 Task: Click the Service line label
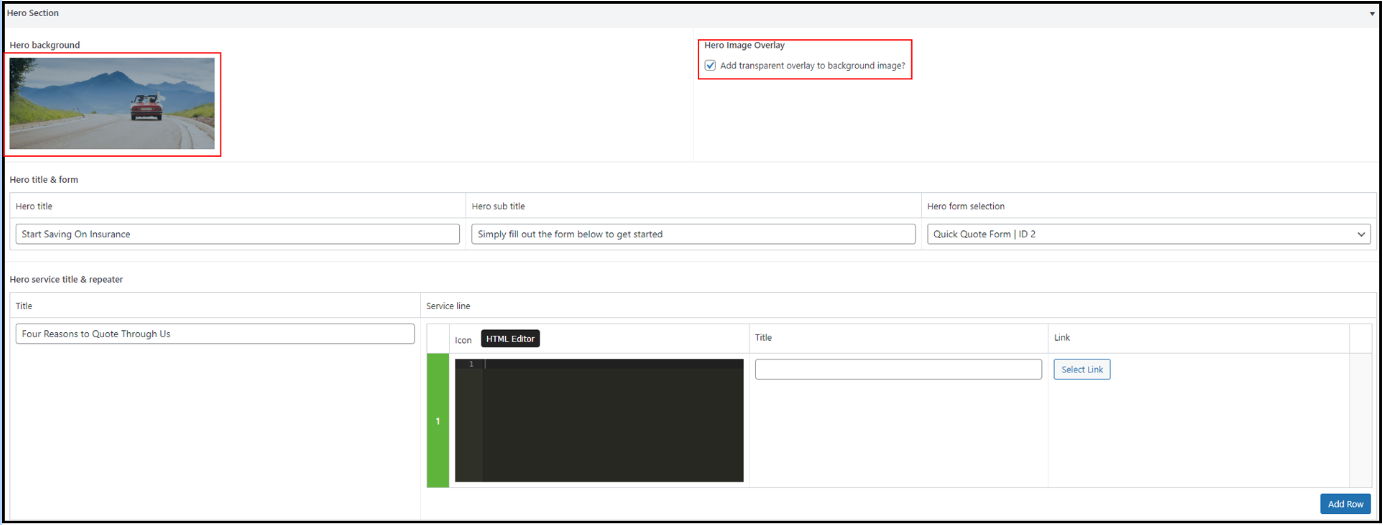pos(448,305)
